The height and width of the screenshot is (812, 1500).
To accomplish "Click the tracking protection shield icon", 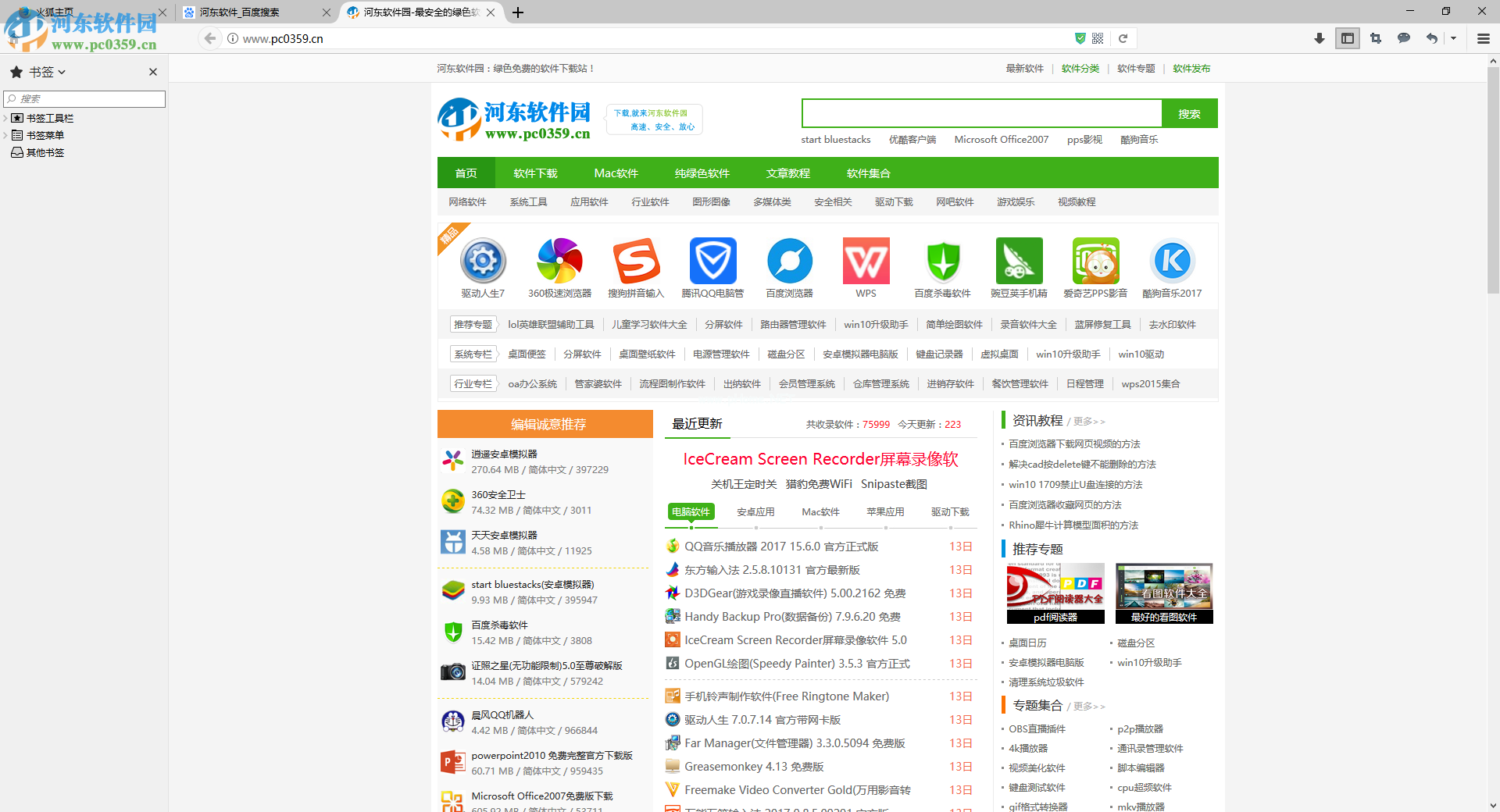I will pos(1080,38).
